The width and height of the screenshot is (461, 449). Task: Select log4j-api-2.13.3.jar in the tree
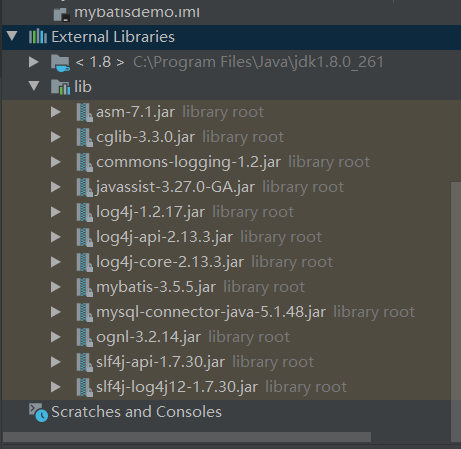click(x=164, y=237)
